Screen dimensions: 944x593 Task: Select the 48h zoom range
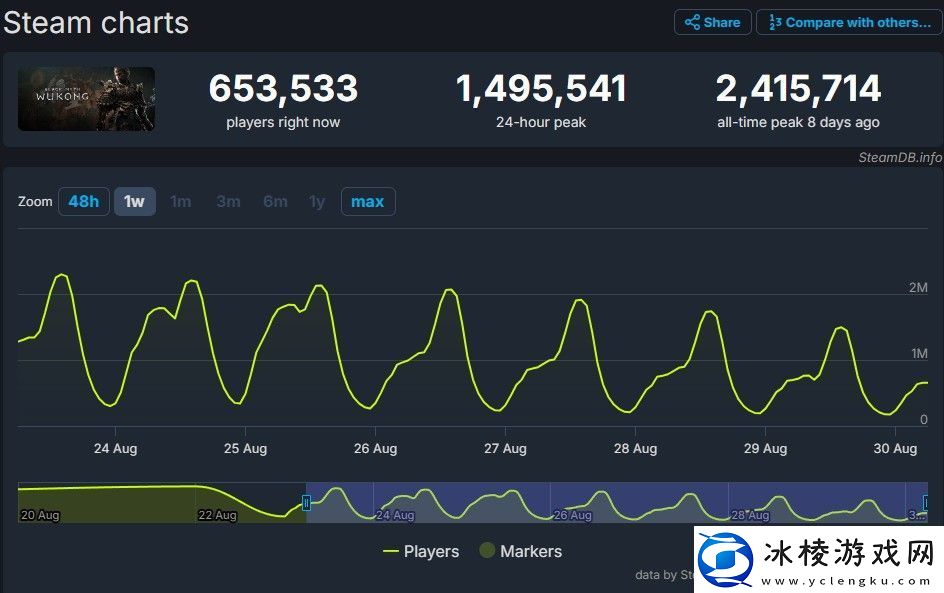pyautogui.click(x=83, y=201)
